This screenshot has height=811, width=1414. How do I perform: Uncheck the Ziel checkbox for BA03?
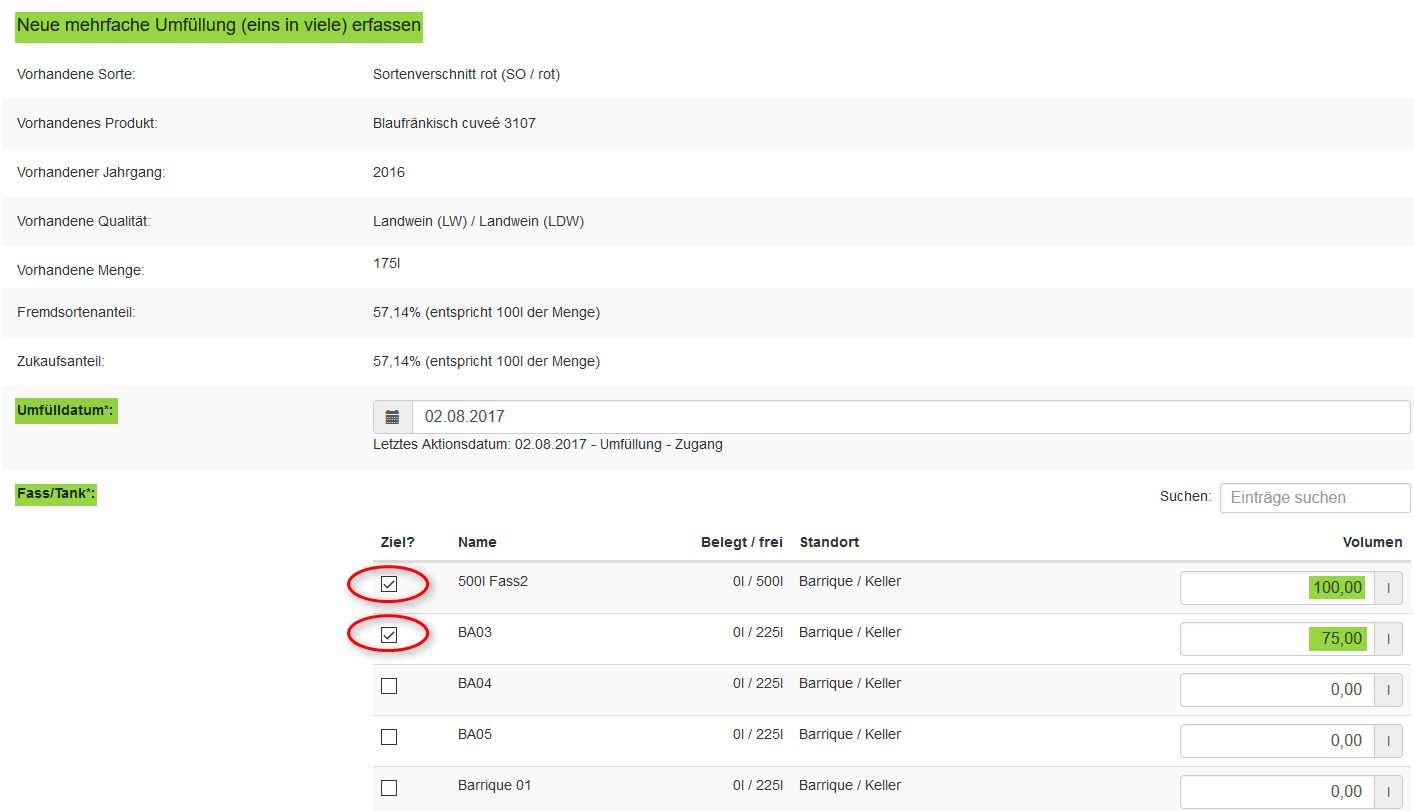[389, 635]
